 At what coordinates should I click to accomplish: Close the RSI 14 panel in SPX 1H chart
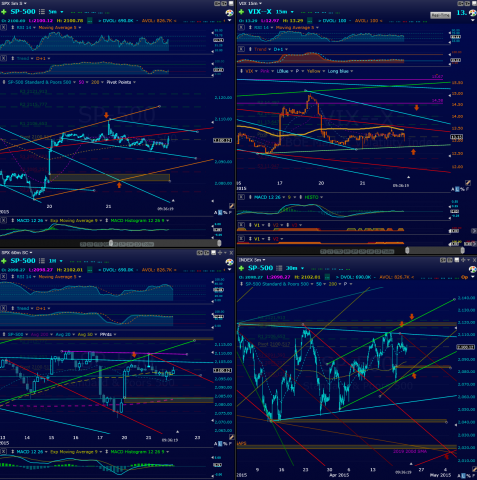[3, 277]
